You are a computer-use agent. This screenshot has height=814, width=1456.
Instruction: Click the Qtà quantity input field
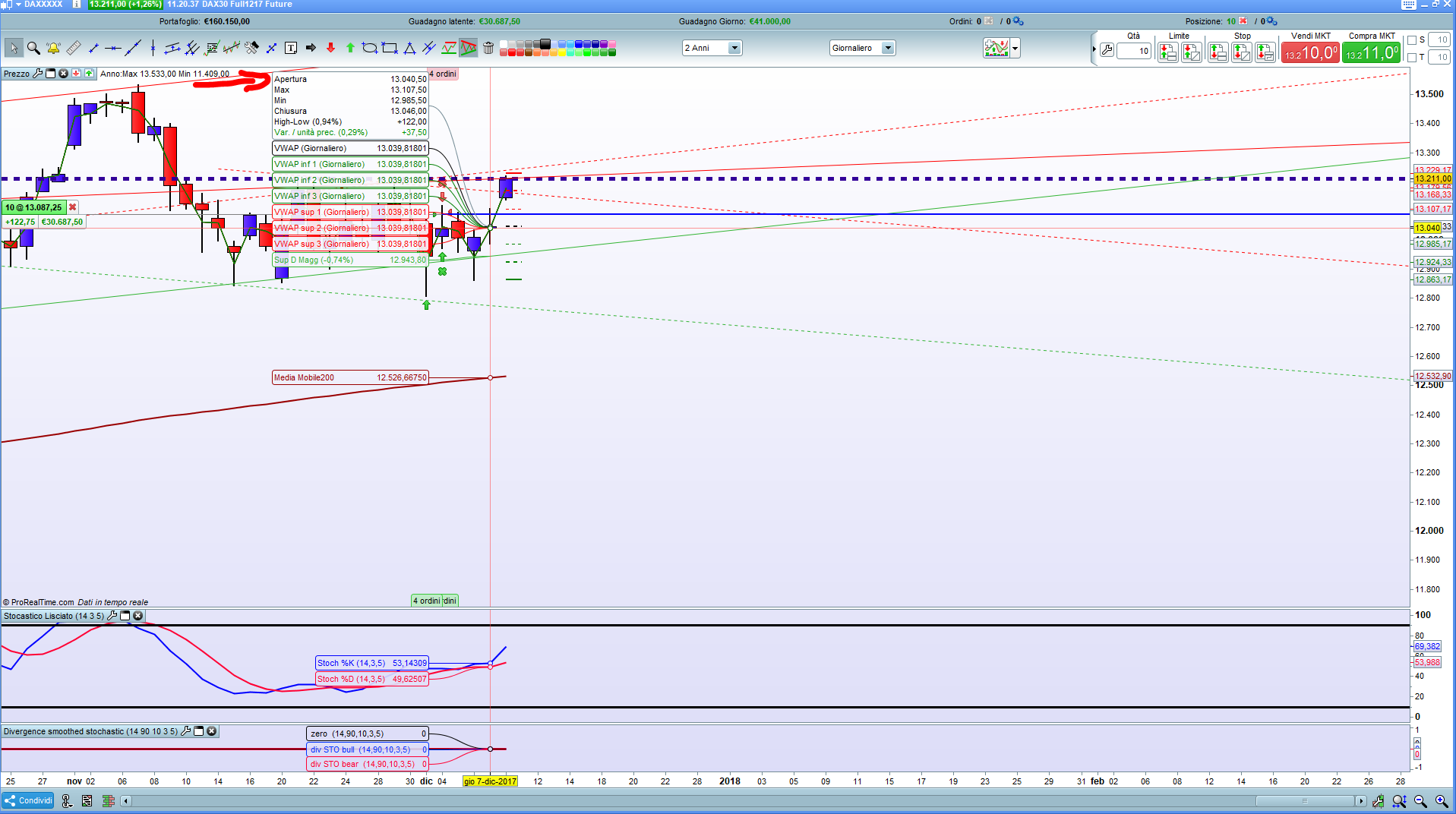[1134, 51]
